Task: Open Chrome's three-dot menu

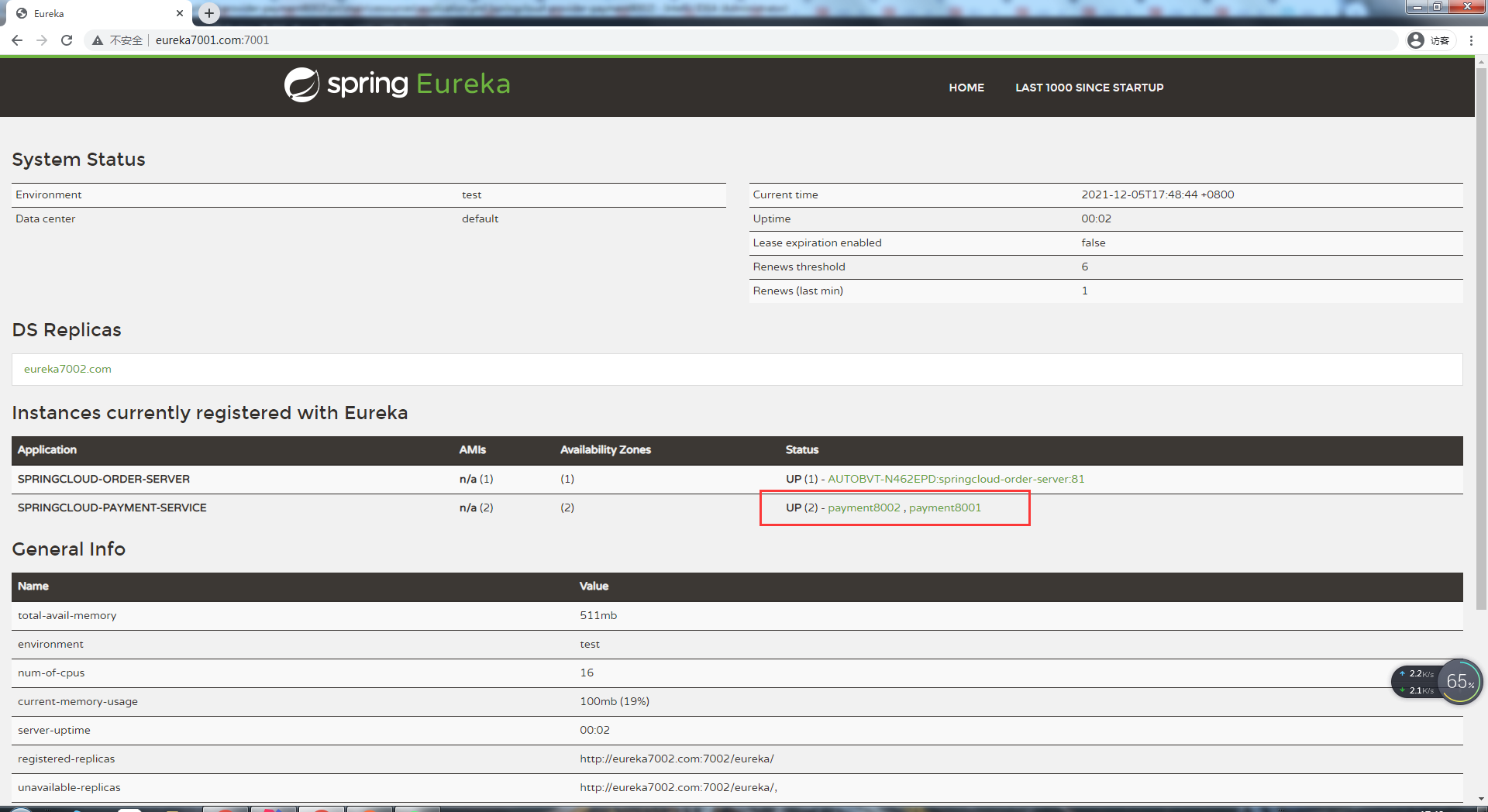Action: [x=1472, y=40]
